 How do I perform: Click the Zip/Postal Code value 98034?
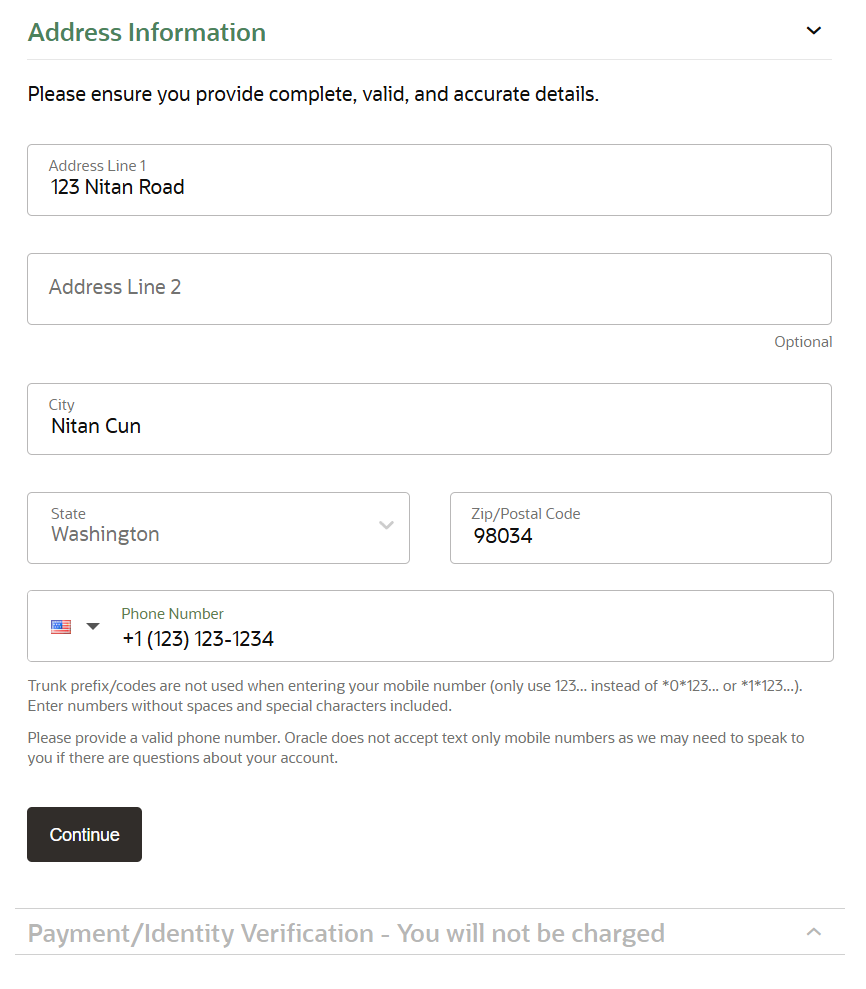coord(503,536)
